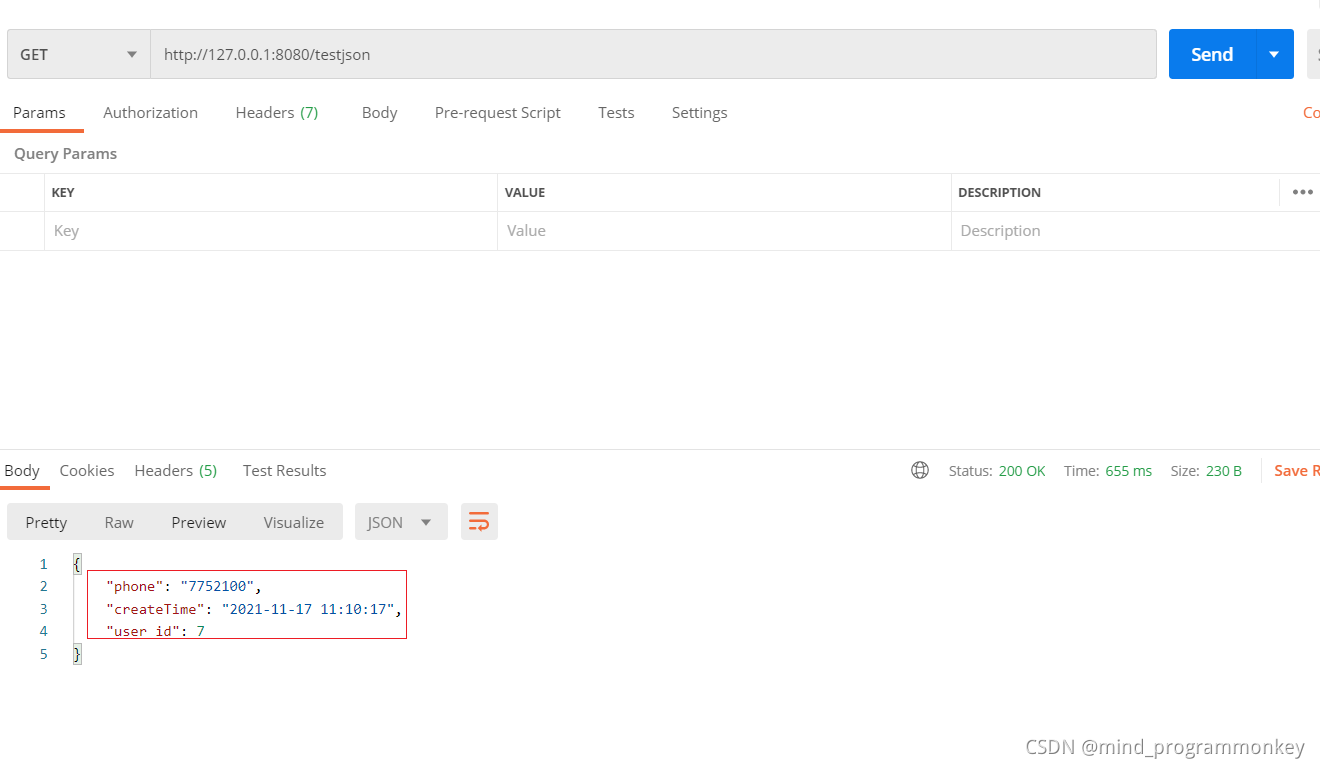
Task: Click the KEY column header
Action: pos(63,193)
